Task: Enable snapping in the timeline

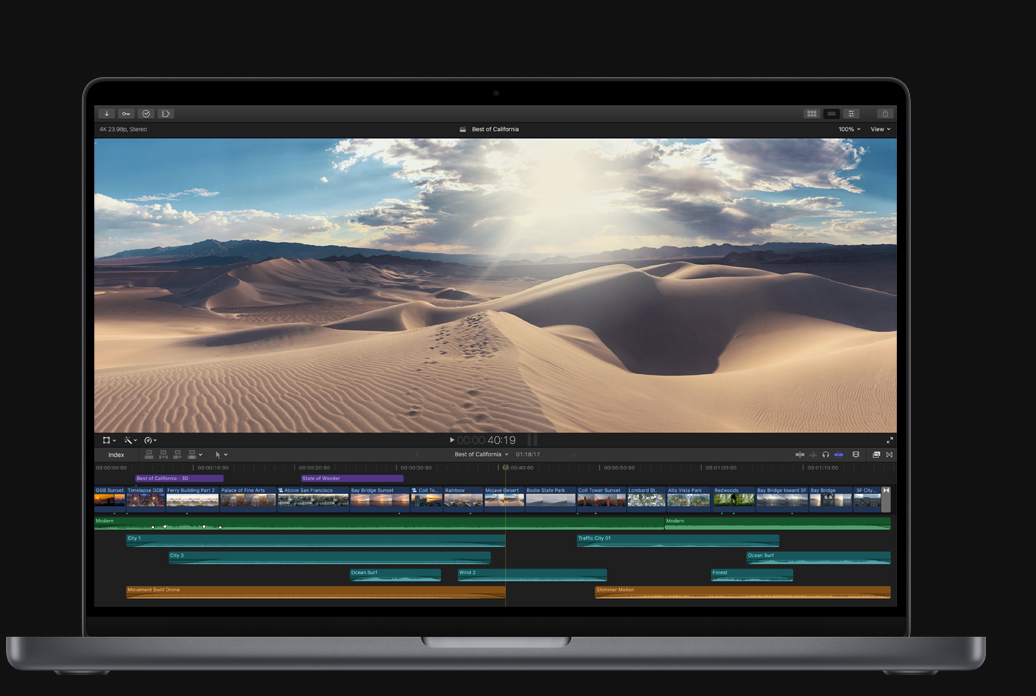Action: tap(839, 454)
